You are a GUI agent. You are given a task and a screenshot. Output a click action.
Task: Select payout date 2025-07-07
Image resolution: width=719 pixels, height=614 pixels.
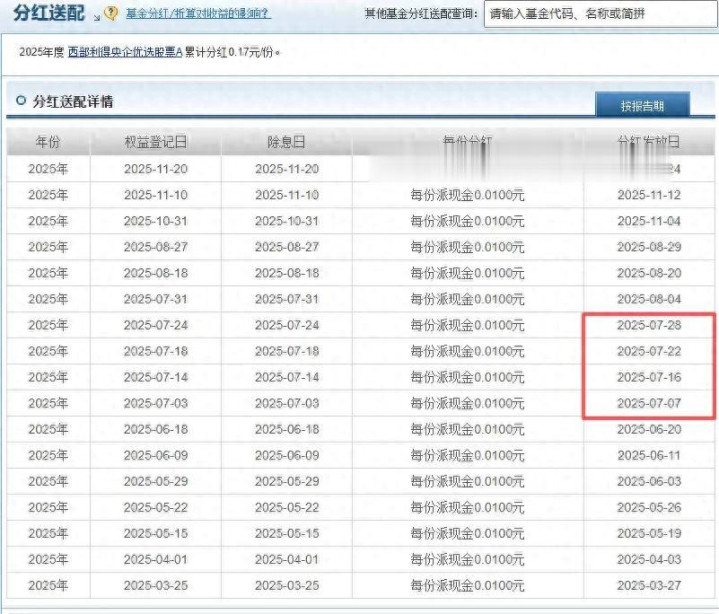649,404
